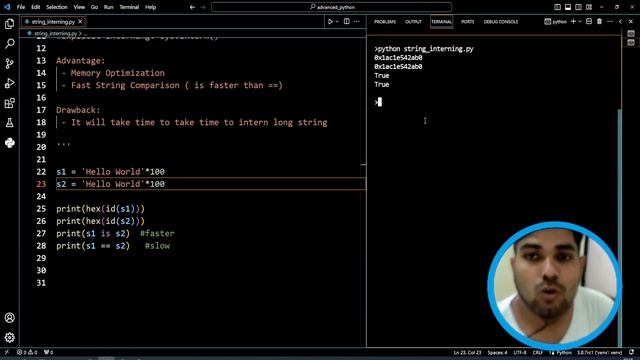Switch to the PORTS panel tab
The width and height of the screenshot is (640, 360).
pyautogui.click(x=468, y=22)
